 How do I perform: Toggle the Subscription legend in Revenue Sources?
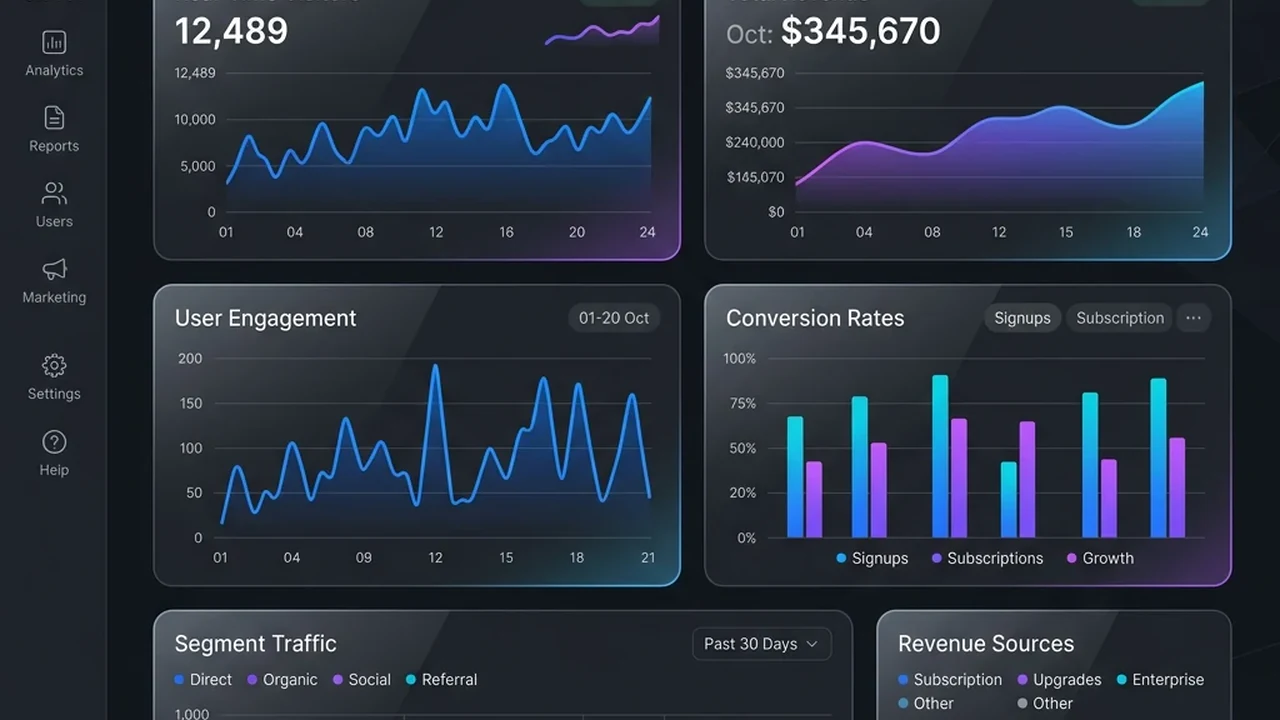950,680
